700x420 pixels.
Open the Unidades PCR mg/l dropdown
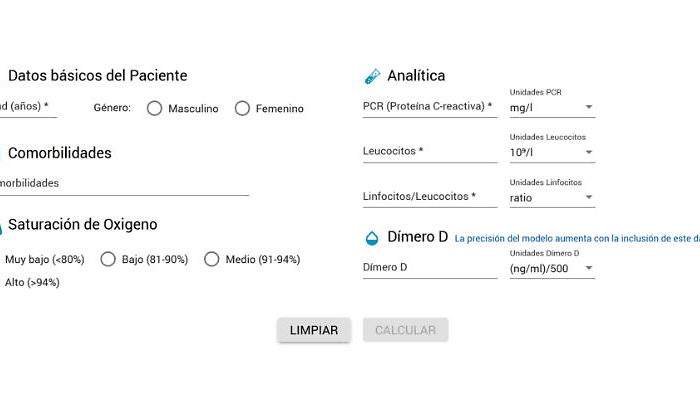click(x=552, y=108)
